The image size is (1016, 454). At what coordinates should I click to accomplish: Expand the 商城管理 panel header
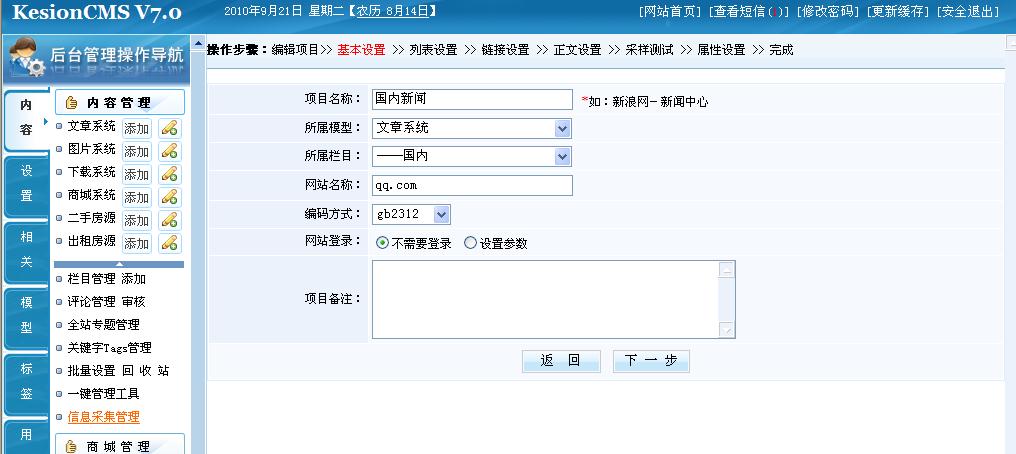pos(120,446)
